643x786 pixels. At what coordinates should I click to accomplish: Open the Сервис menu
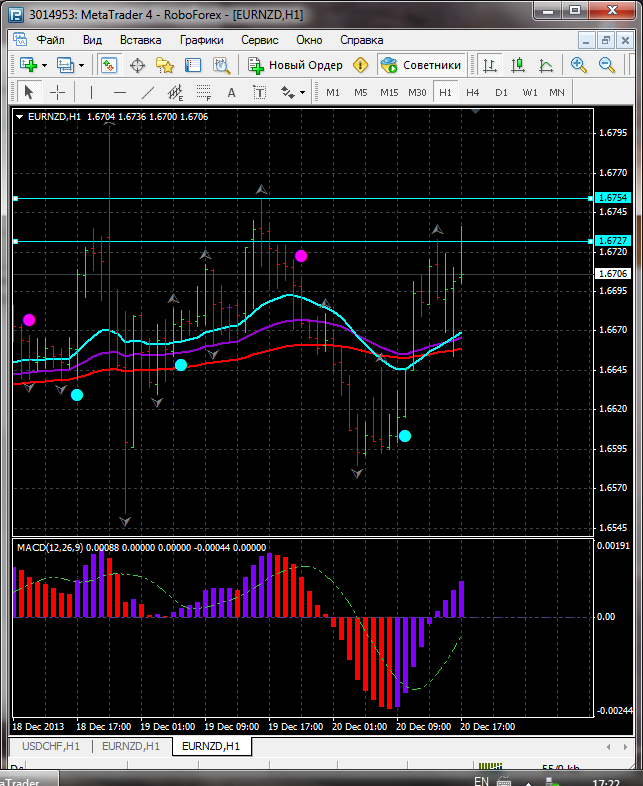[x=260, y=40]
